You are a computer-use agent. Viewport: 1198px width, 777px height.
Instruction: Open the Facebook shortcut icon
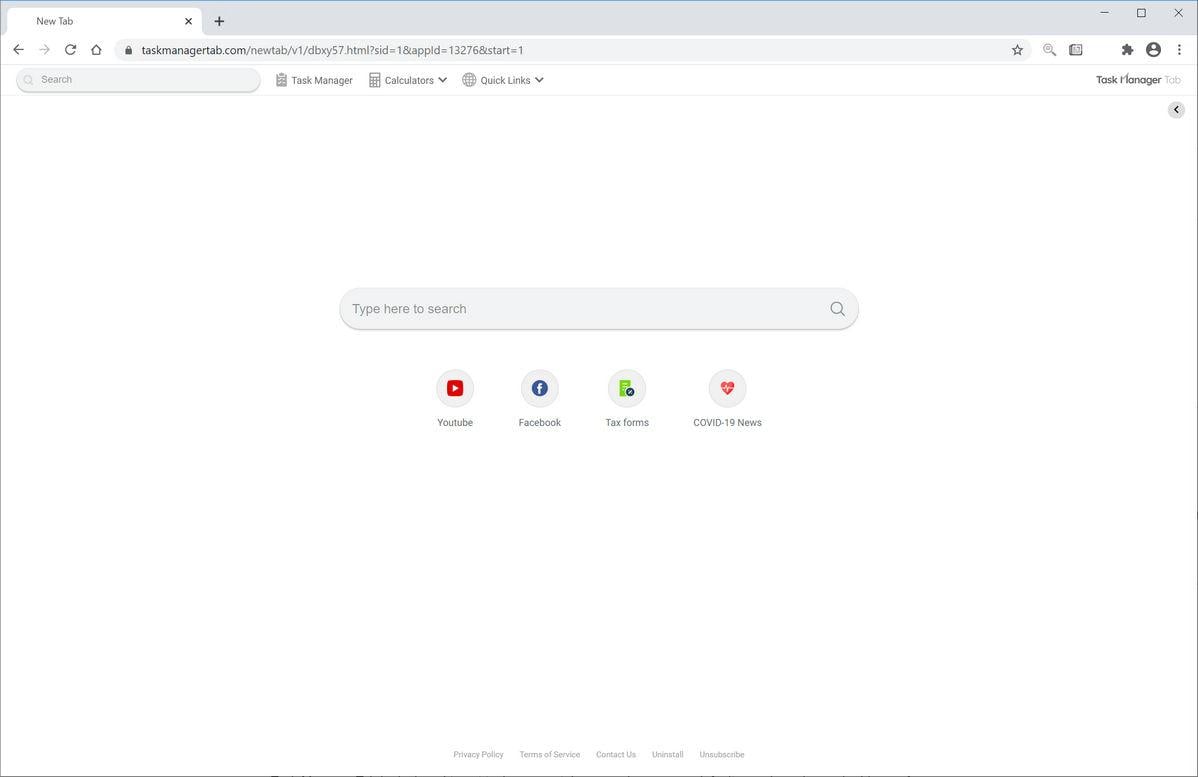(539, 388)
